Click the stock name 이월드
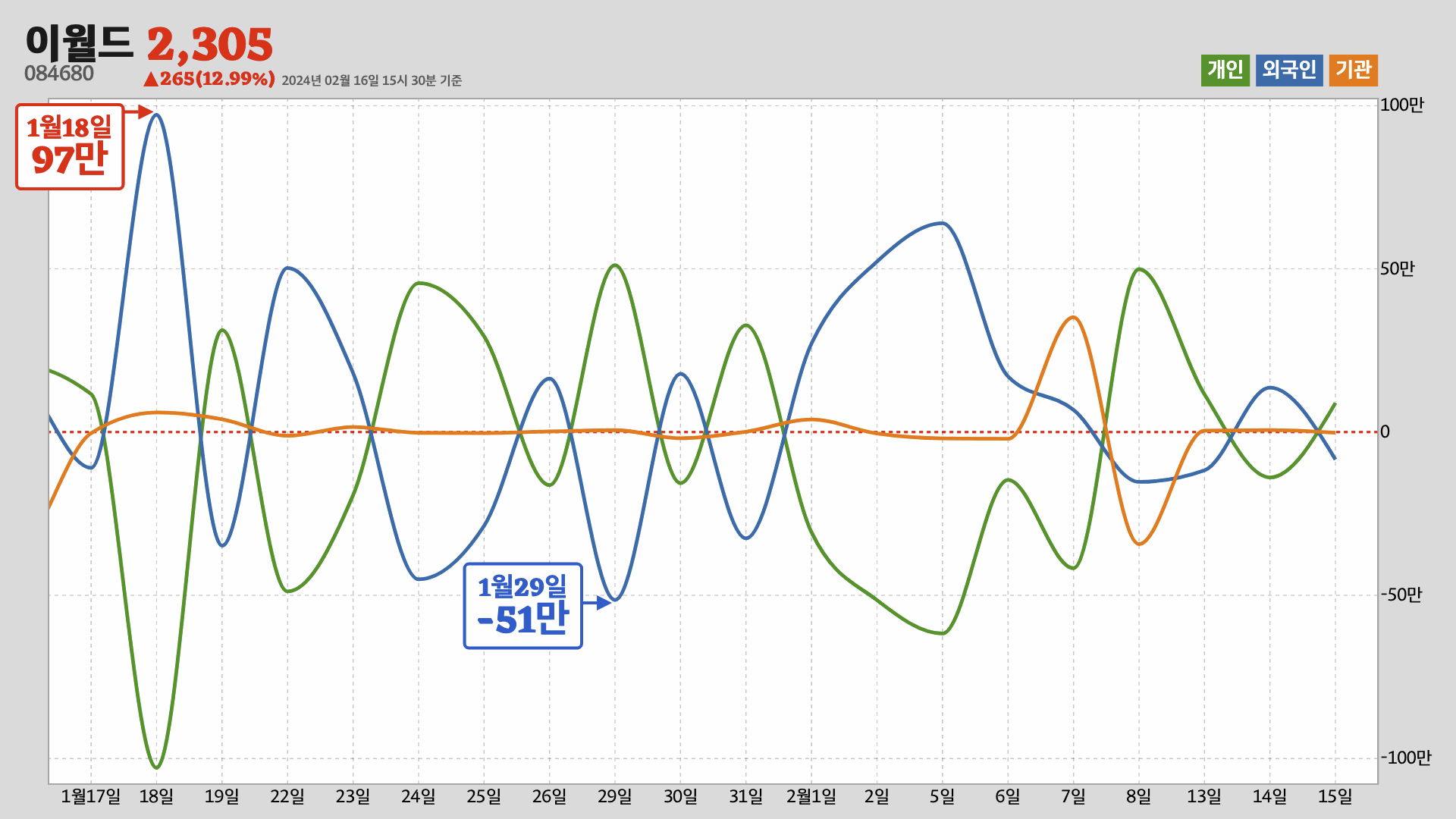 pyautogui.click(x=79, y=43)
